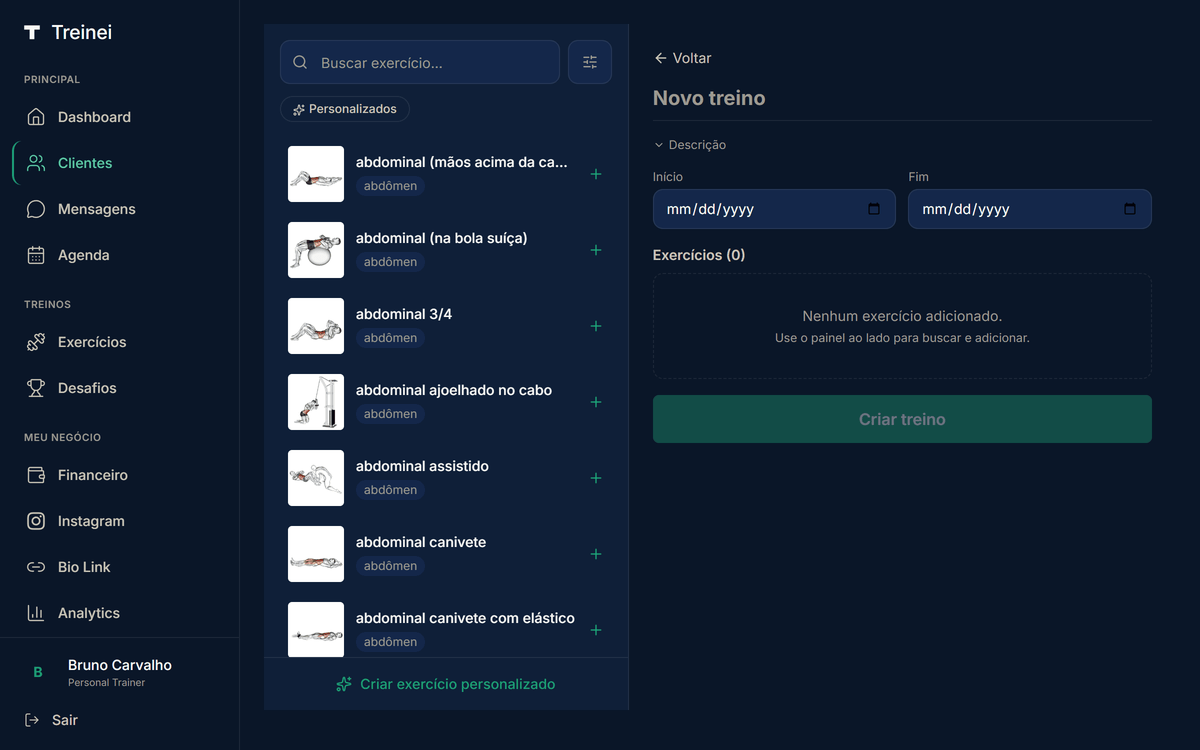Click the Voltar back arrow icon
Image resolution: width=1200 pixels, height=750 pixels.
coord(660,58)
